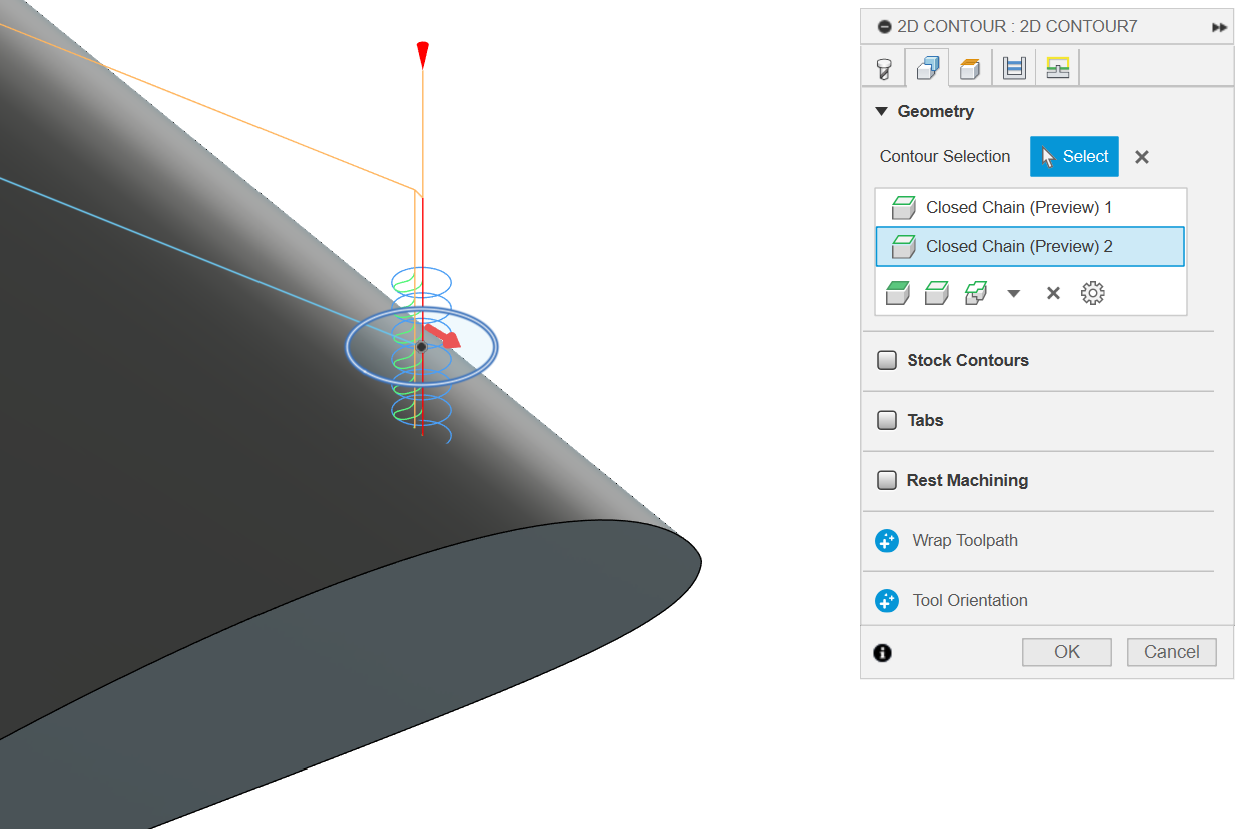Open the chain selection settings gear

tap(1092, 293)
